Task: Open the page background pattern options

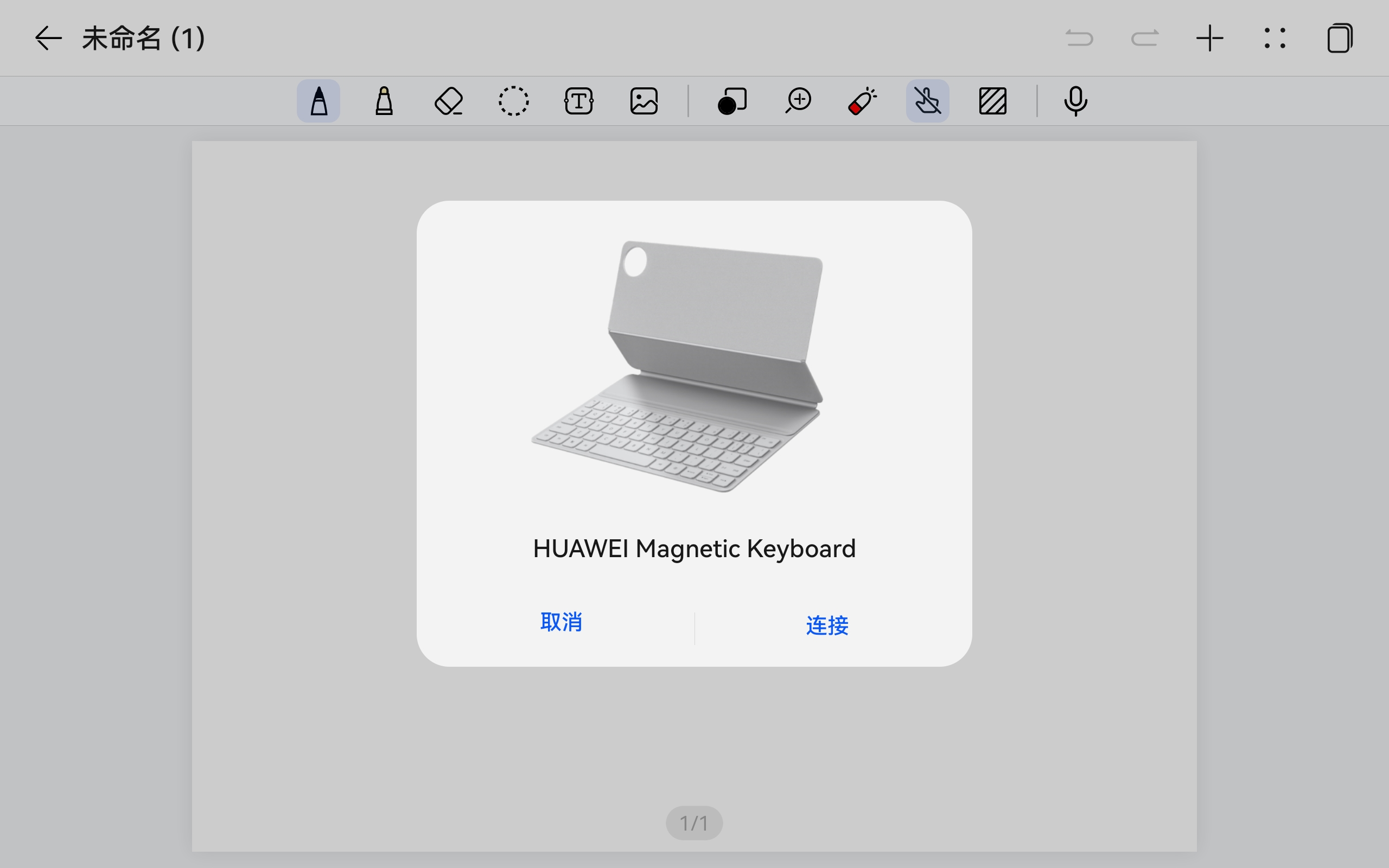Action: point(993,101)
